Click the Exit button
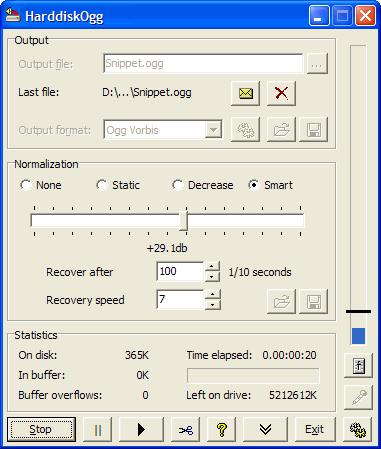 click(x=314, y=430)
